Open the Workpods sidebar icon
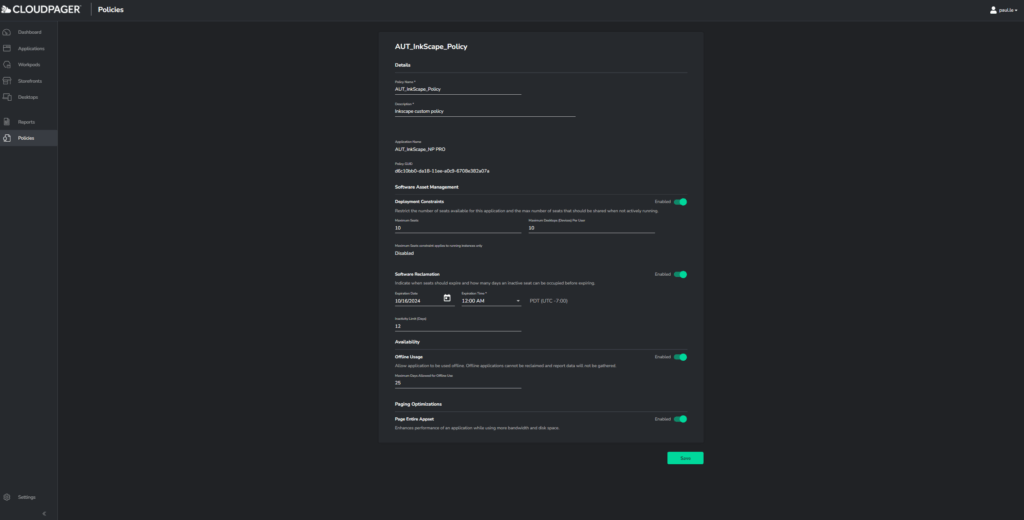The width and height of the screenshot is (1024, 520). click(x=7, y=65)
